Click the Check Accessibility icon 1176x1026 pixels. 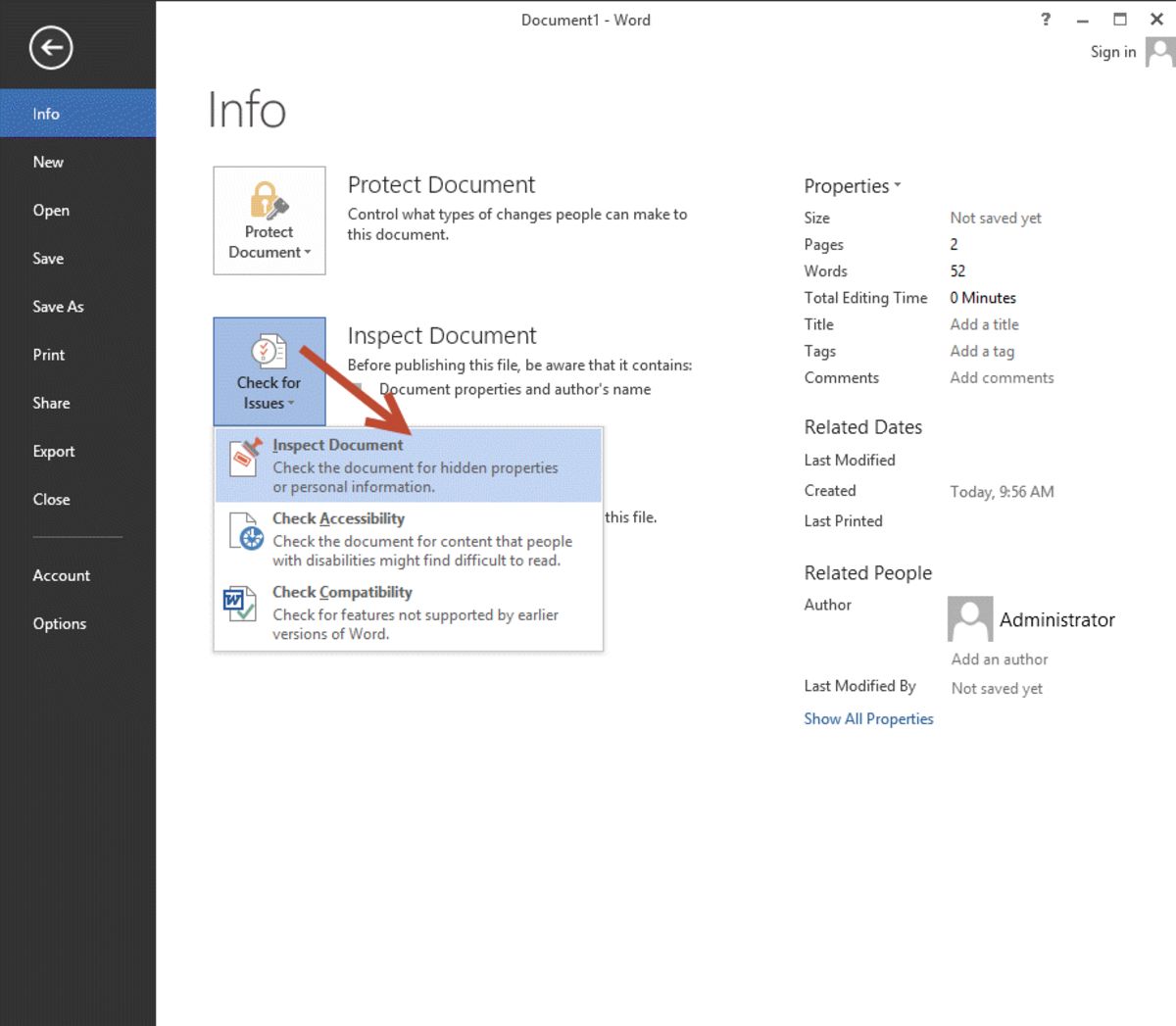245,532
